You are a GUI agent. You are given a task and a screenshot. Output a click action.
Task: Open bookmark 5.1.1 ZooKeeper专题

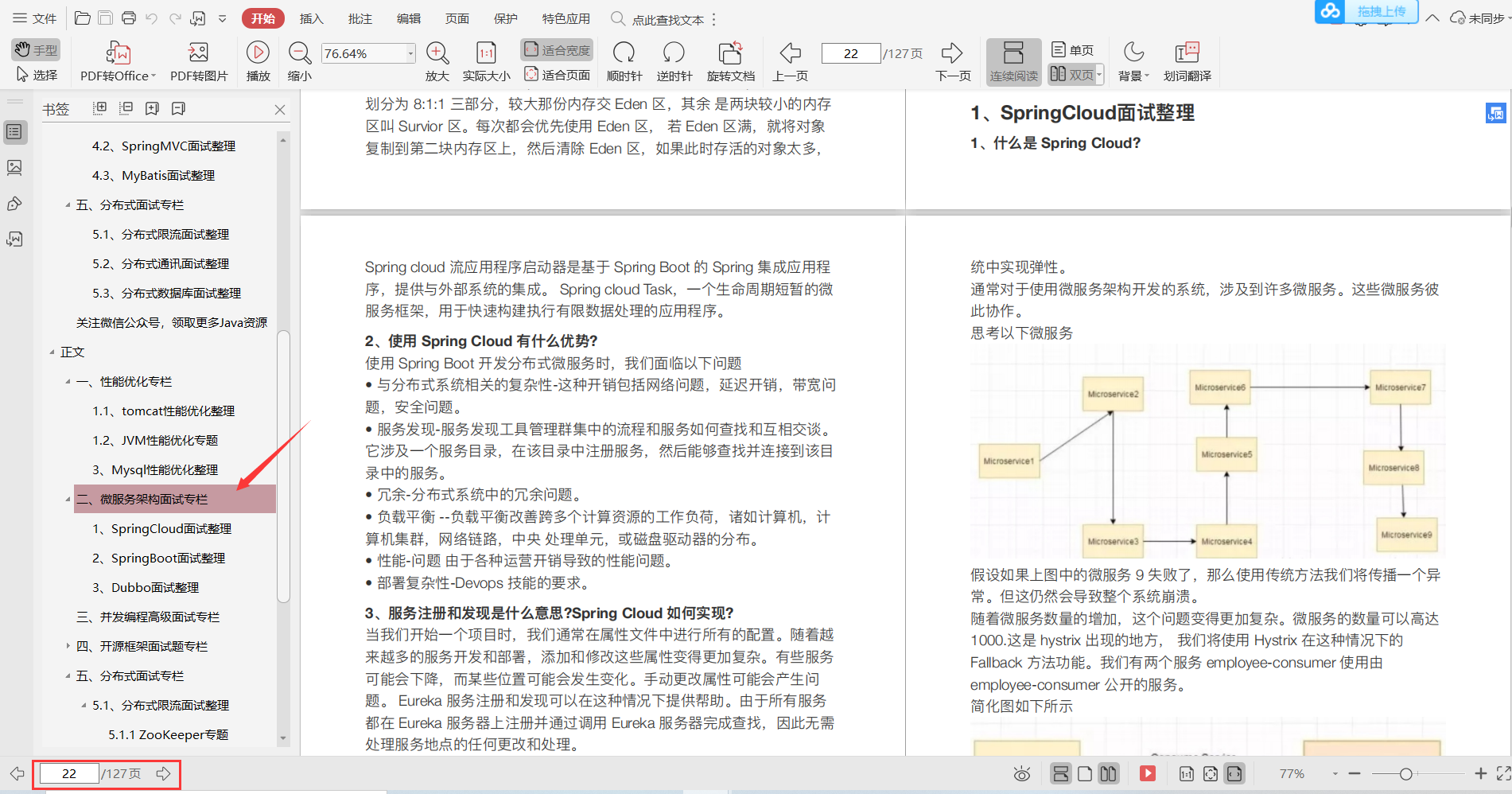point(168,735)
